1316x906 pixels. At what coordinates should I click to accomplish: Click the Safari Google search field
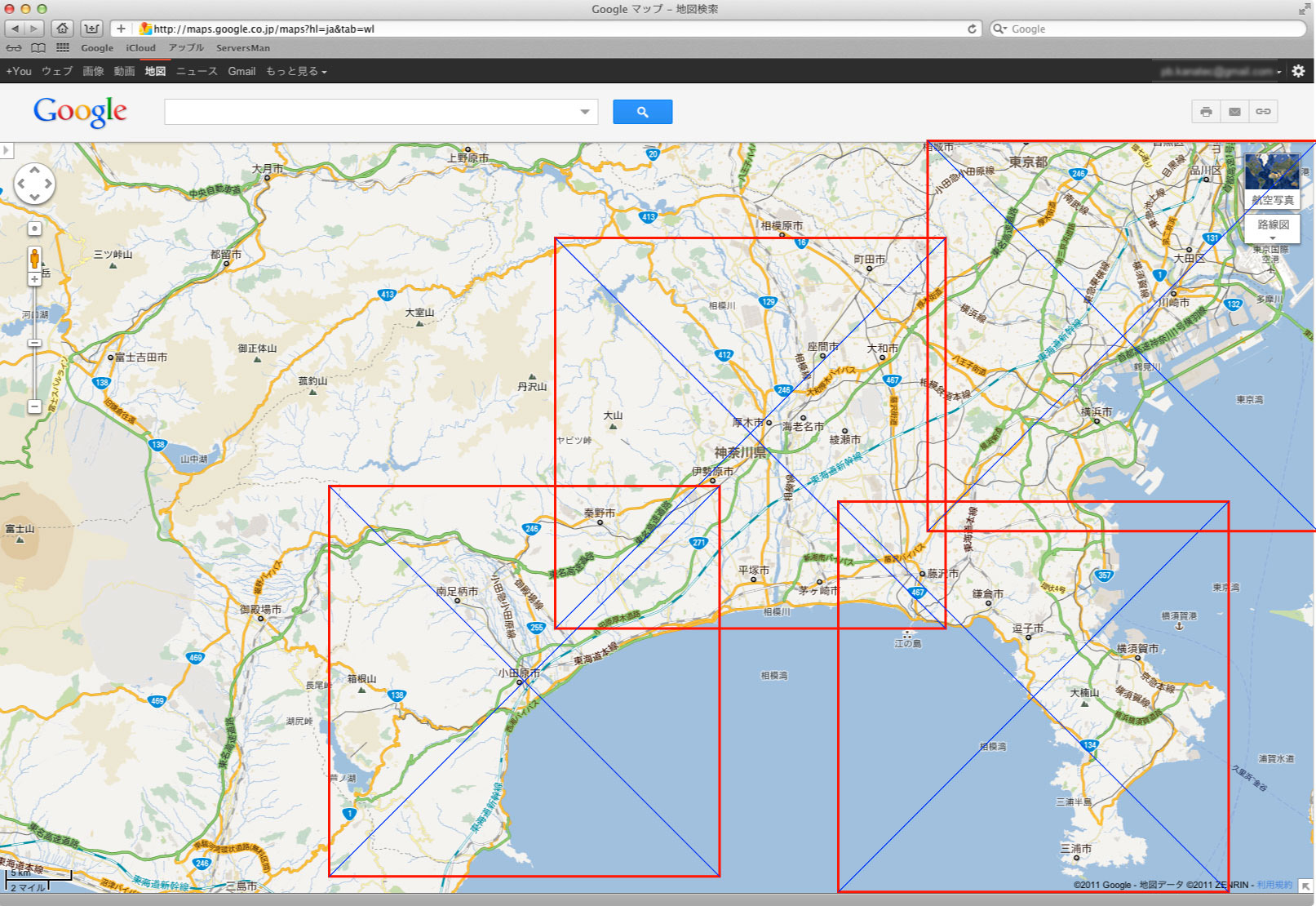[1148, 29]
